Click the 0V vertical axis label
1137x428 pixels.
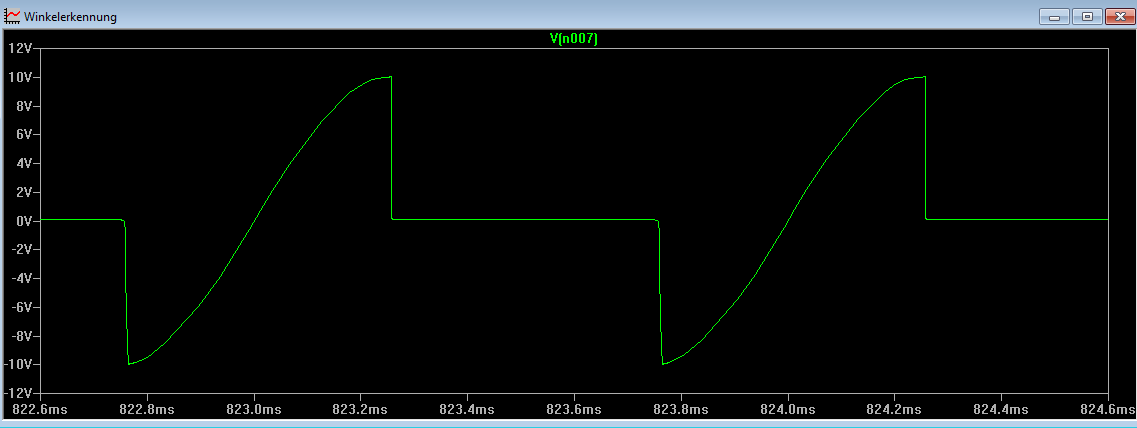pos(25,221)
